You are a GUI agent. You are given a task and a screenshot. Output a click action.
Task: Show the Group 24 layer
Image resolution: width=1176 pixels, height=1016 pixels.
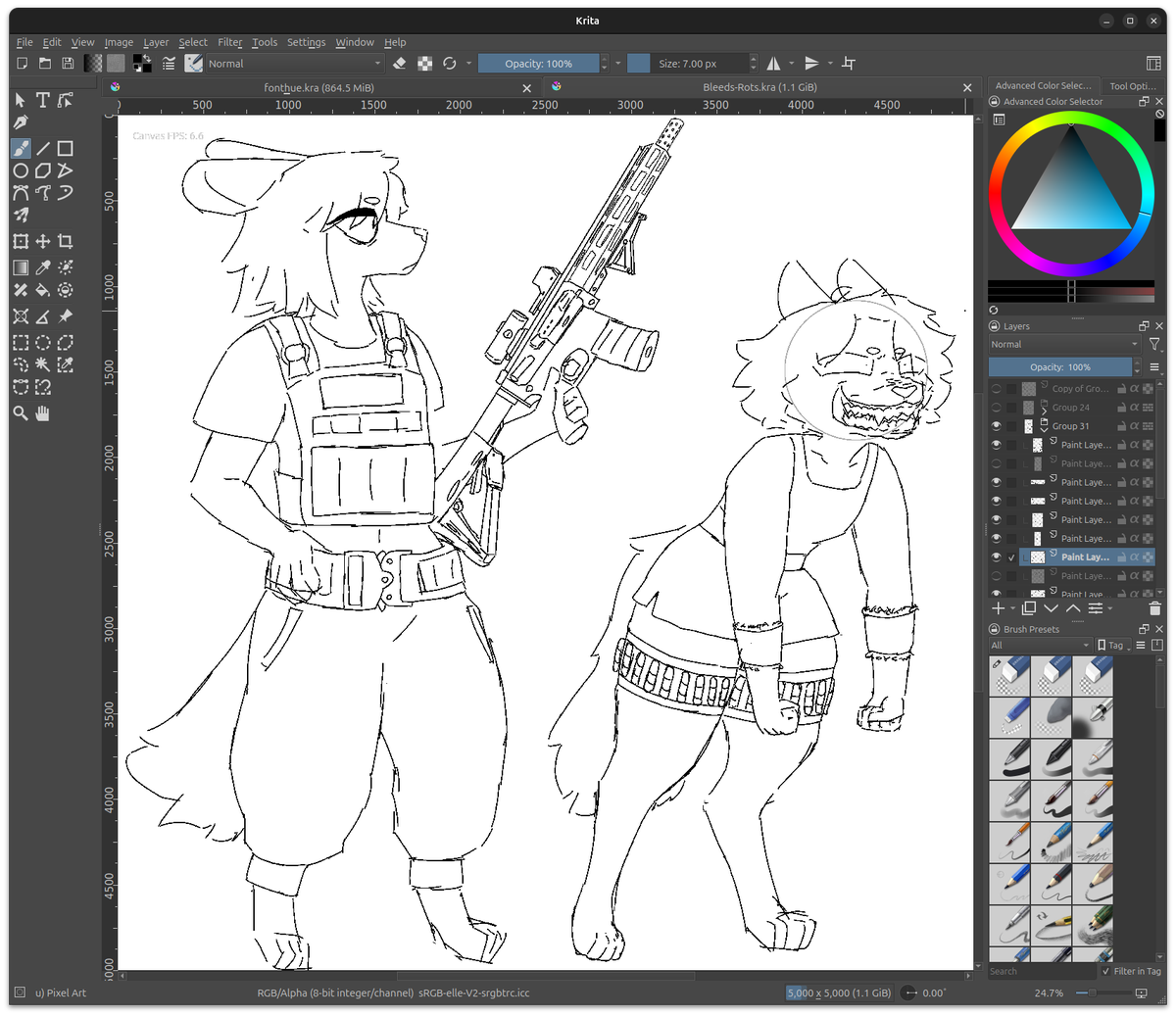click(997, 408)
